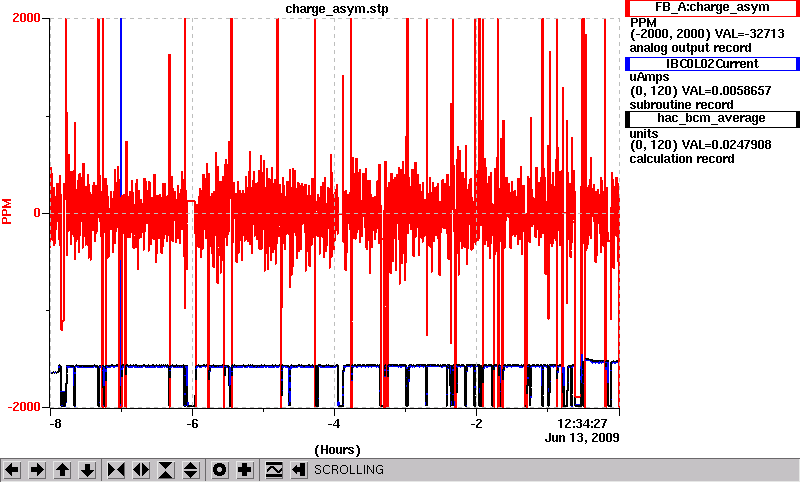The width and height of the screenshot is (800, 482).
Task: Click the -4 hours x-axis label
Action: tap(333, 424)
